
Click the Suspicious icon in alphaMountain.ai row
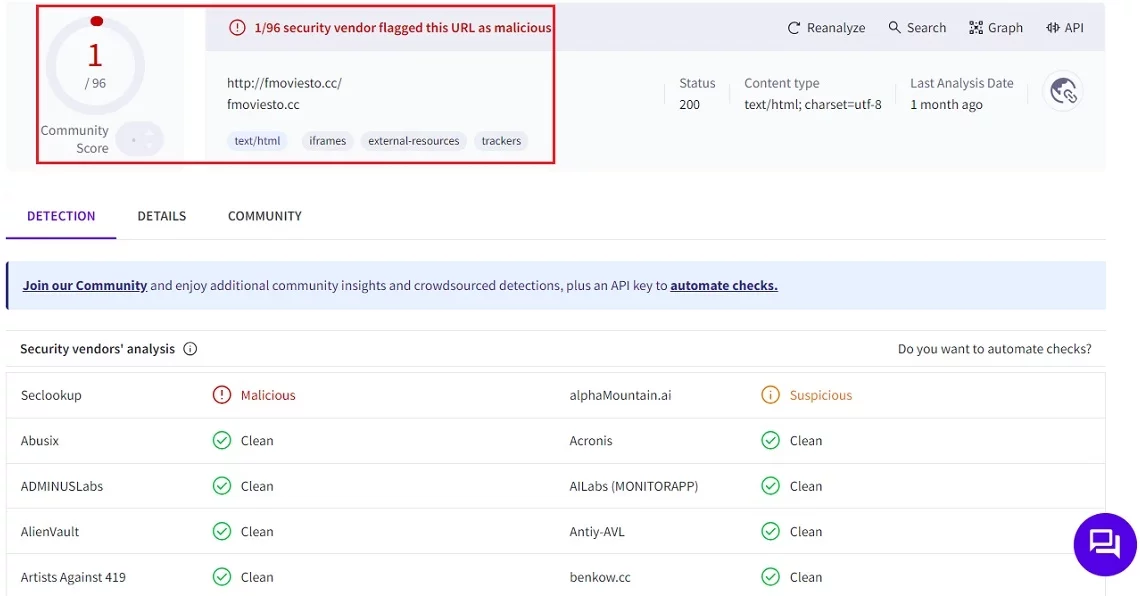[x=770, y=395]
